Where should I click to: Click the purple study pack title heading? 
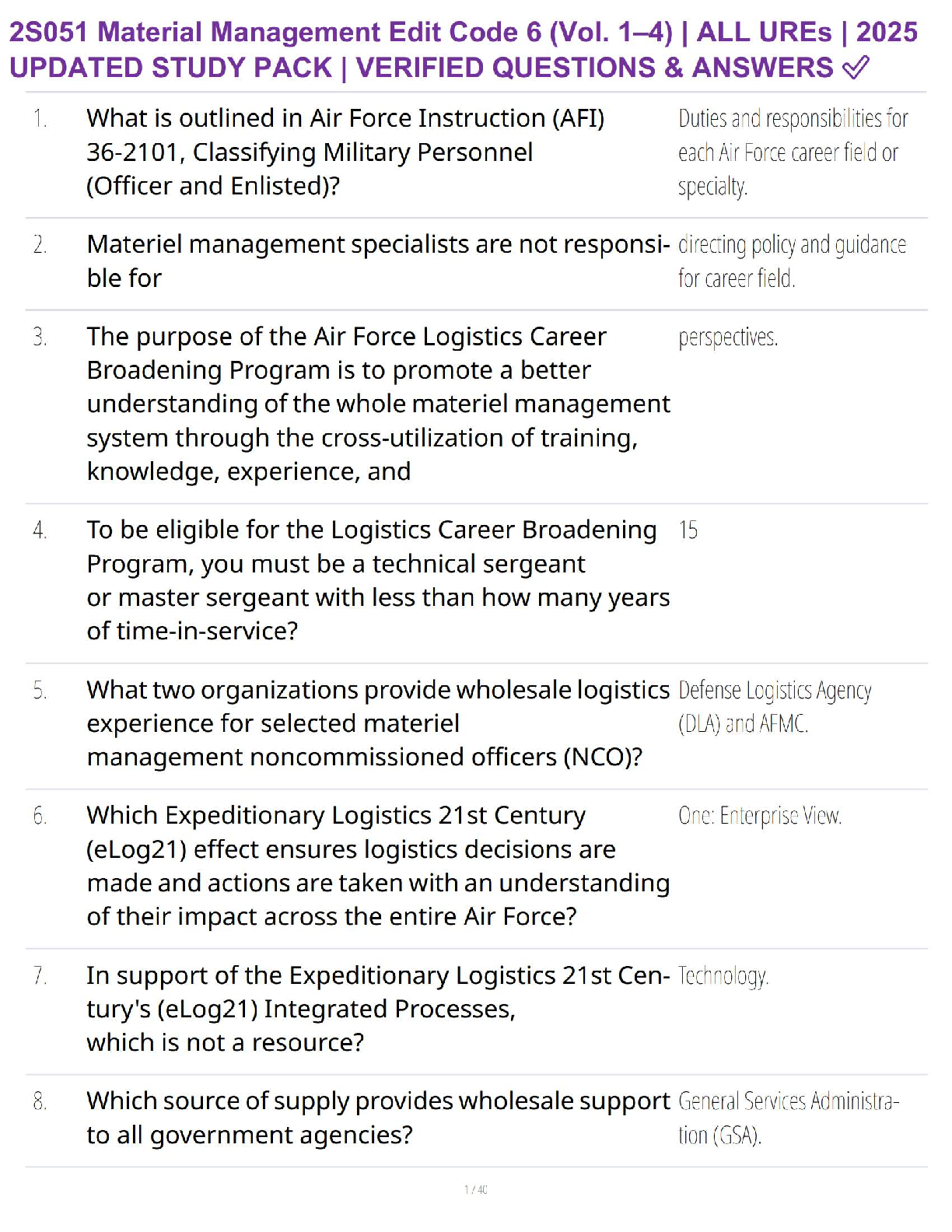coord(464,50)
